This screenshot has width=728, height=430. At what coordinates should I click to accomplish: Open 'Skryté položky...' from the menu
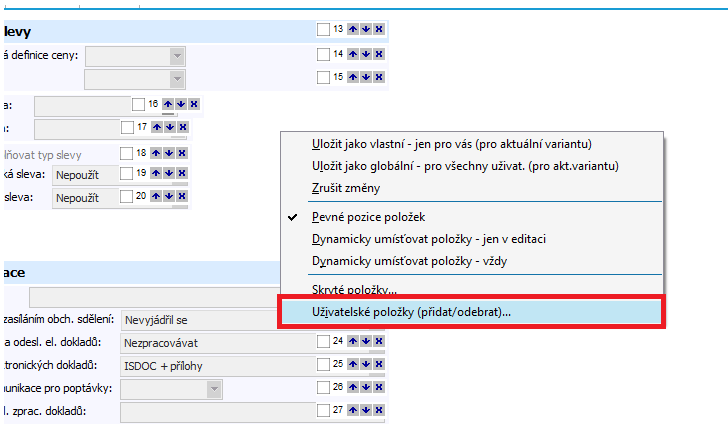click(355, 288)
